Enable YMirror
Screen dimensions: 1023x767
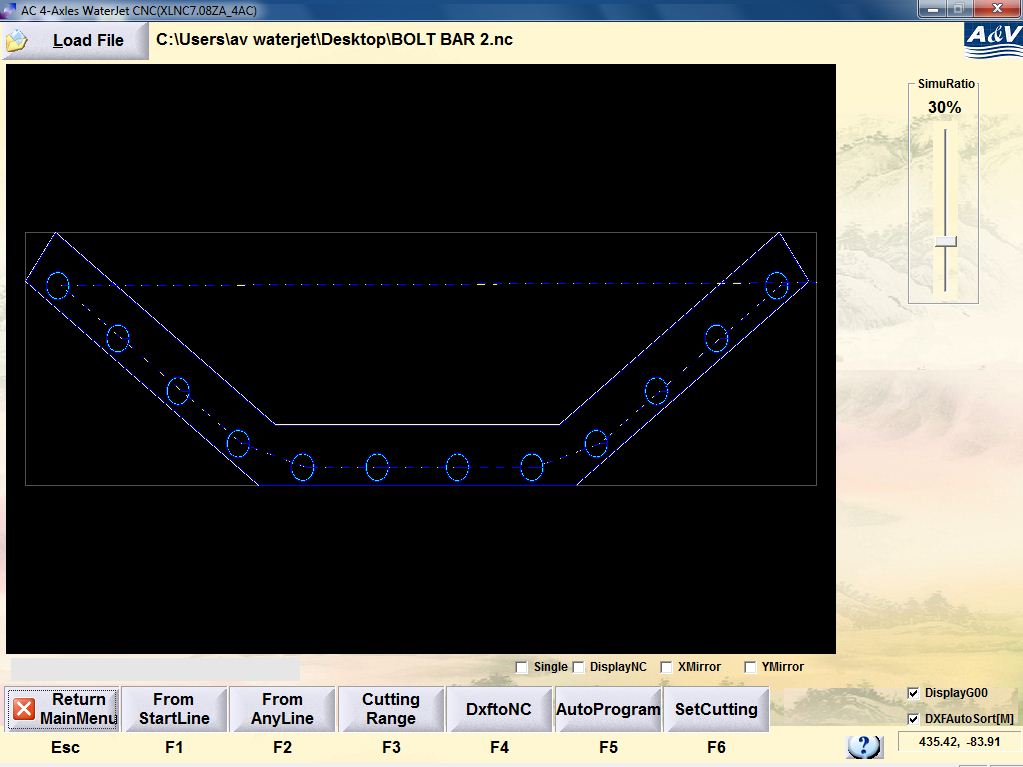750,667
